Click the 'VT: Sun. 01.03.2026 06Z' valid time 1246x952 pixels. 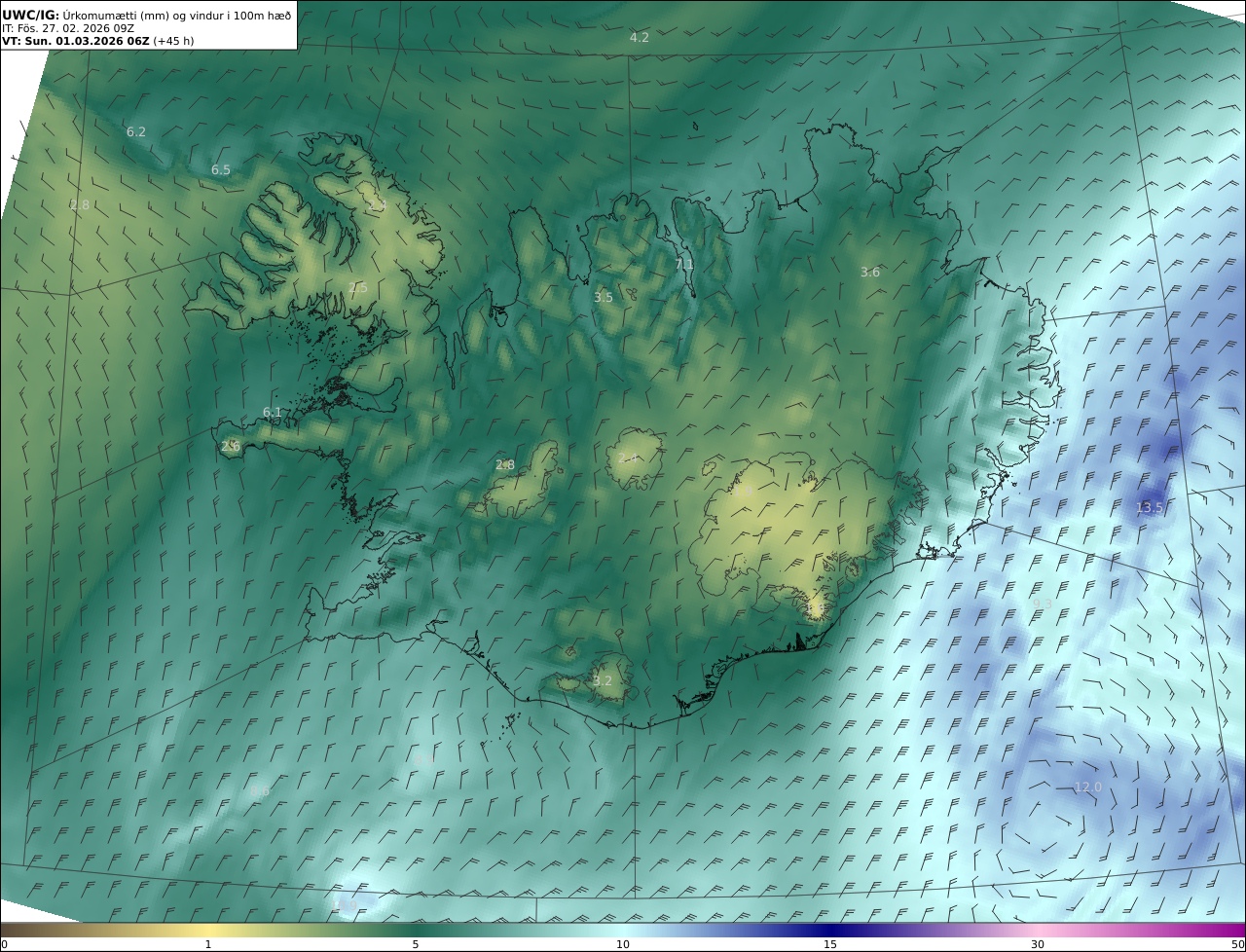76,41
